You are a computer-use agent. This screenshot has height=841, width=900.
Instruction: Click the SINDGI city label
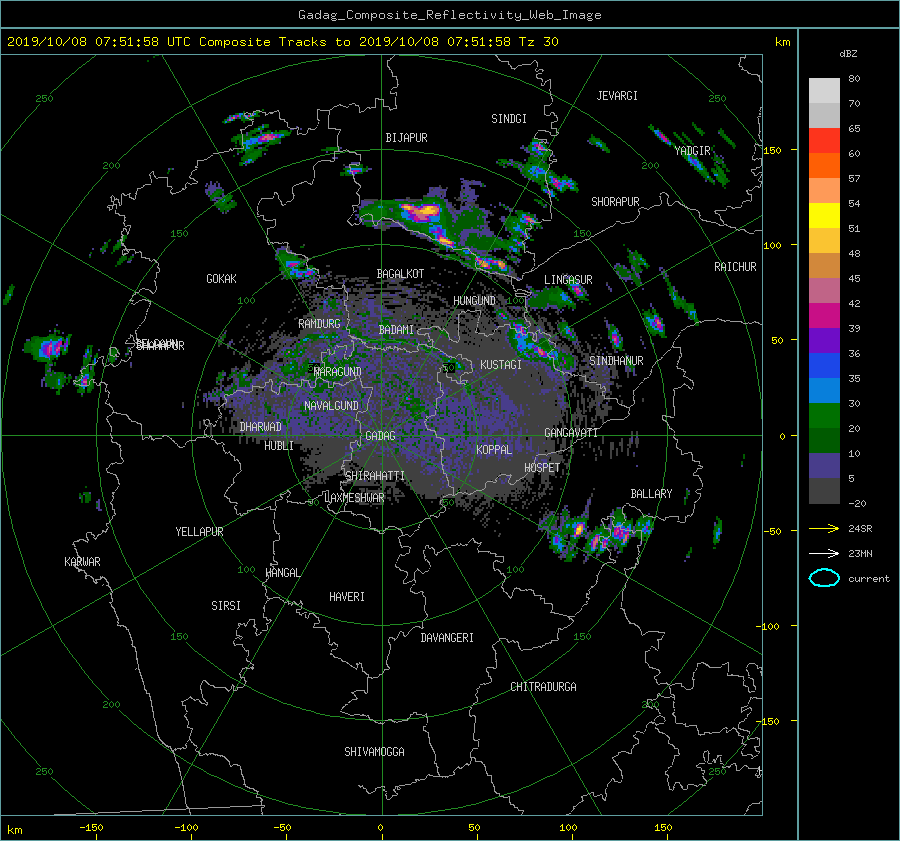pos(509,119)
